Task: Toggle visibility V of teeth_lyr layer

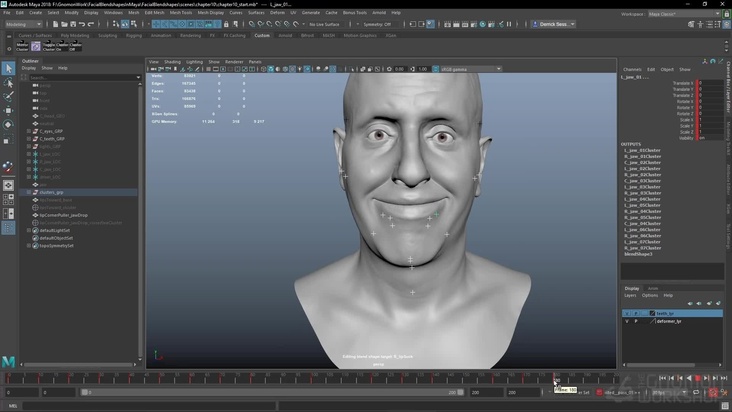Action: 627,314
